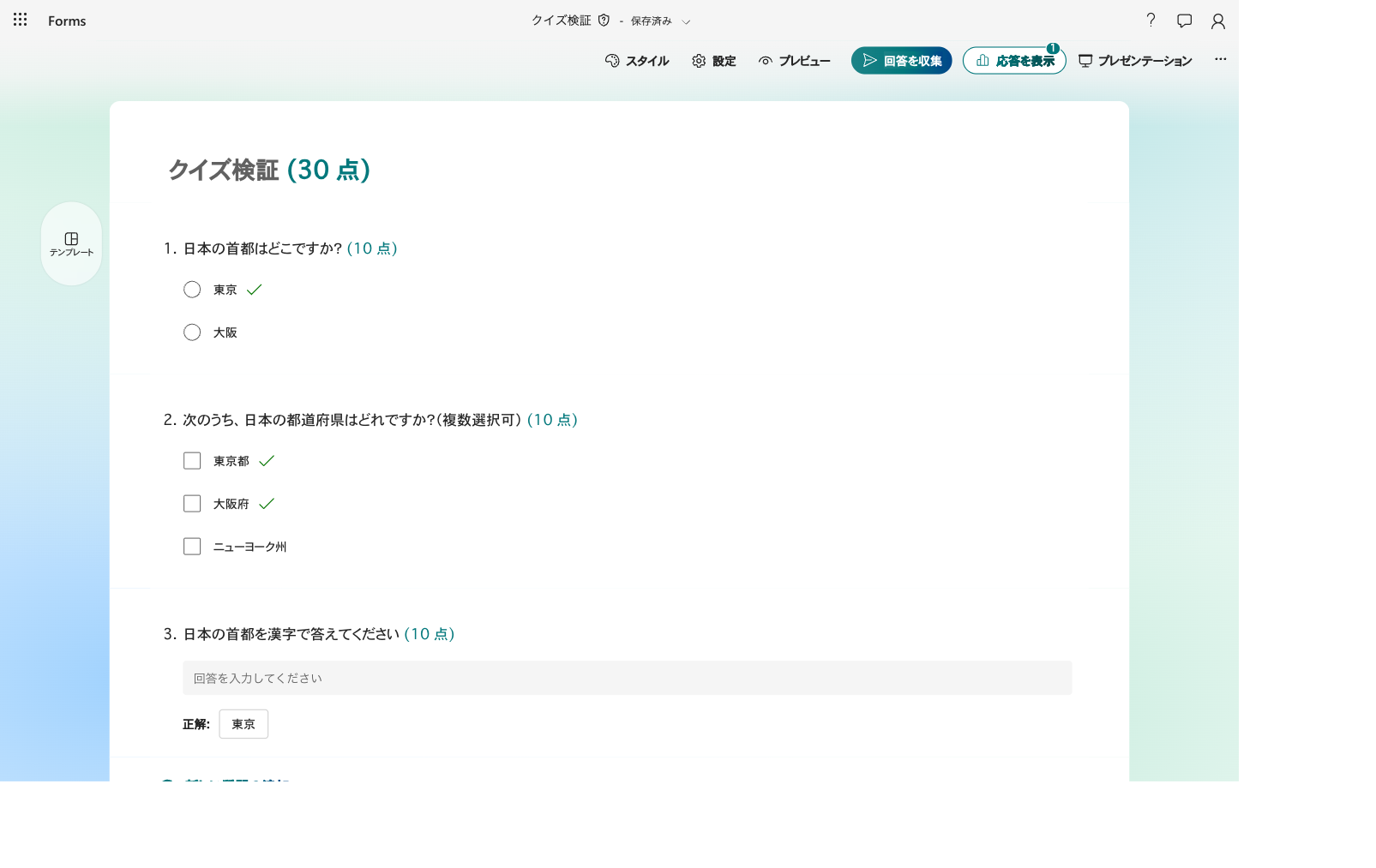Open the settings gear option
This screenshot has height=868, width=1376.
[x=714, y=61]
